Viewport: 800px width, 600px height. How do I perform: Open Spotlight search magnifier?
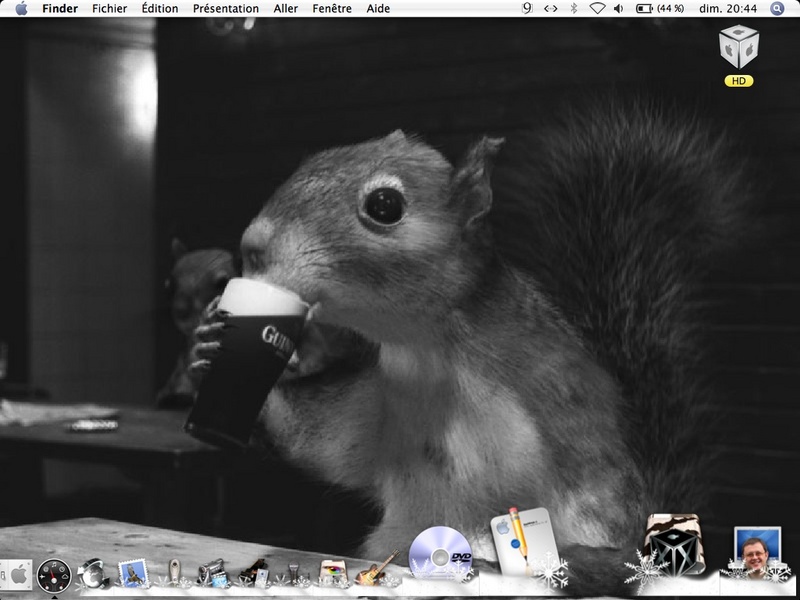(778, 9)
